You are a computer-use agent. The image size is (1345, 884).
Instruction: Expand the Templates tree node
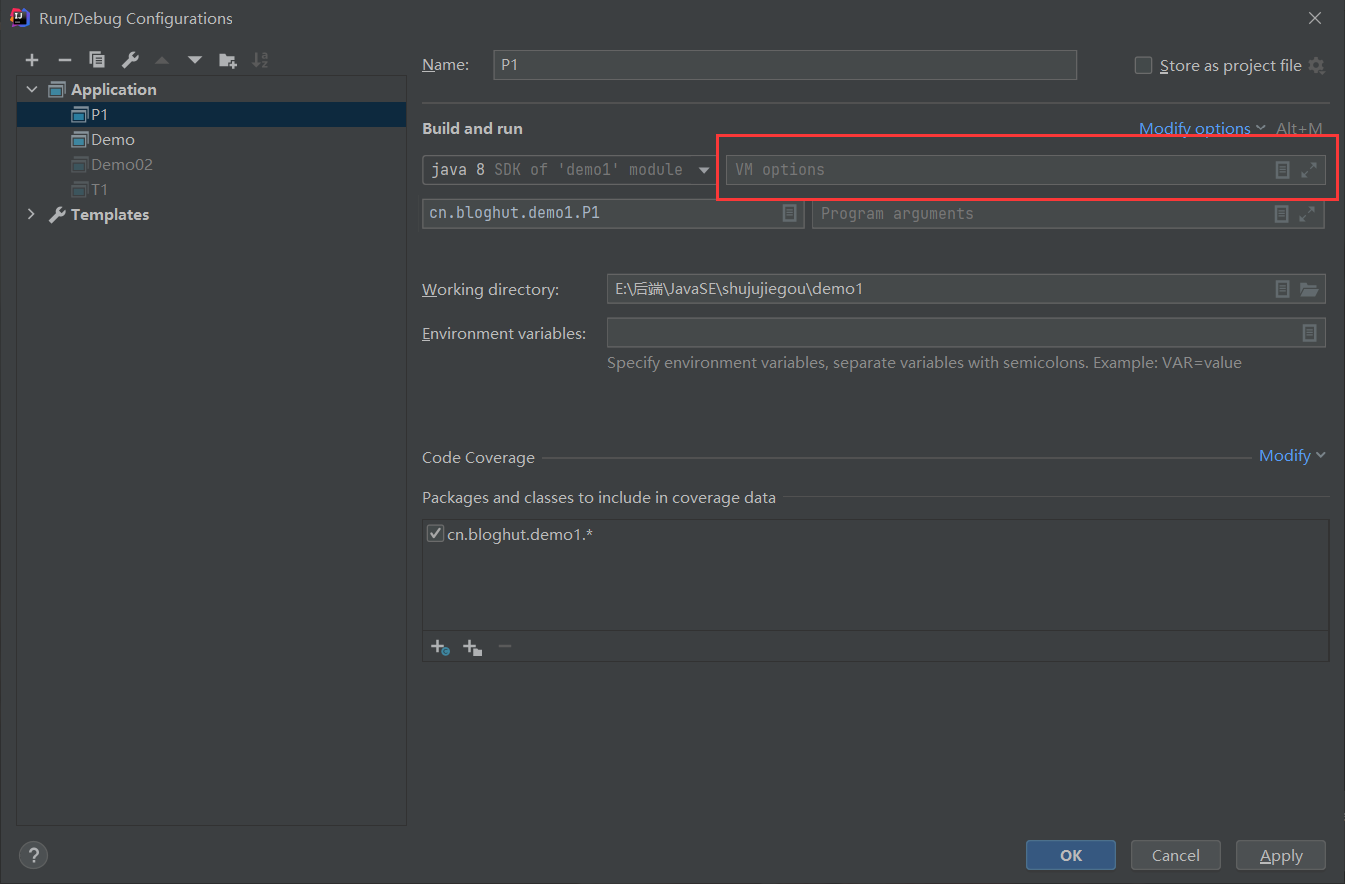pyautogui.click(x=31, y=214)
